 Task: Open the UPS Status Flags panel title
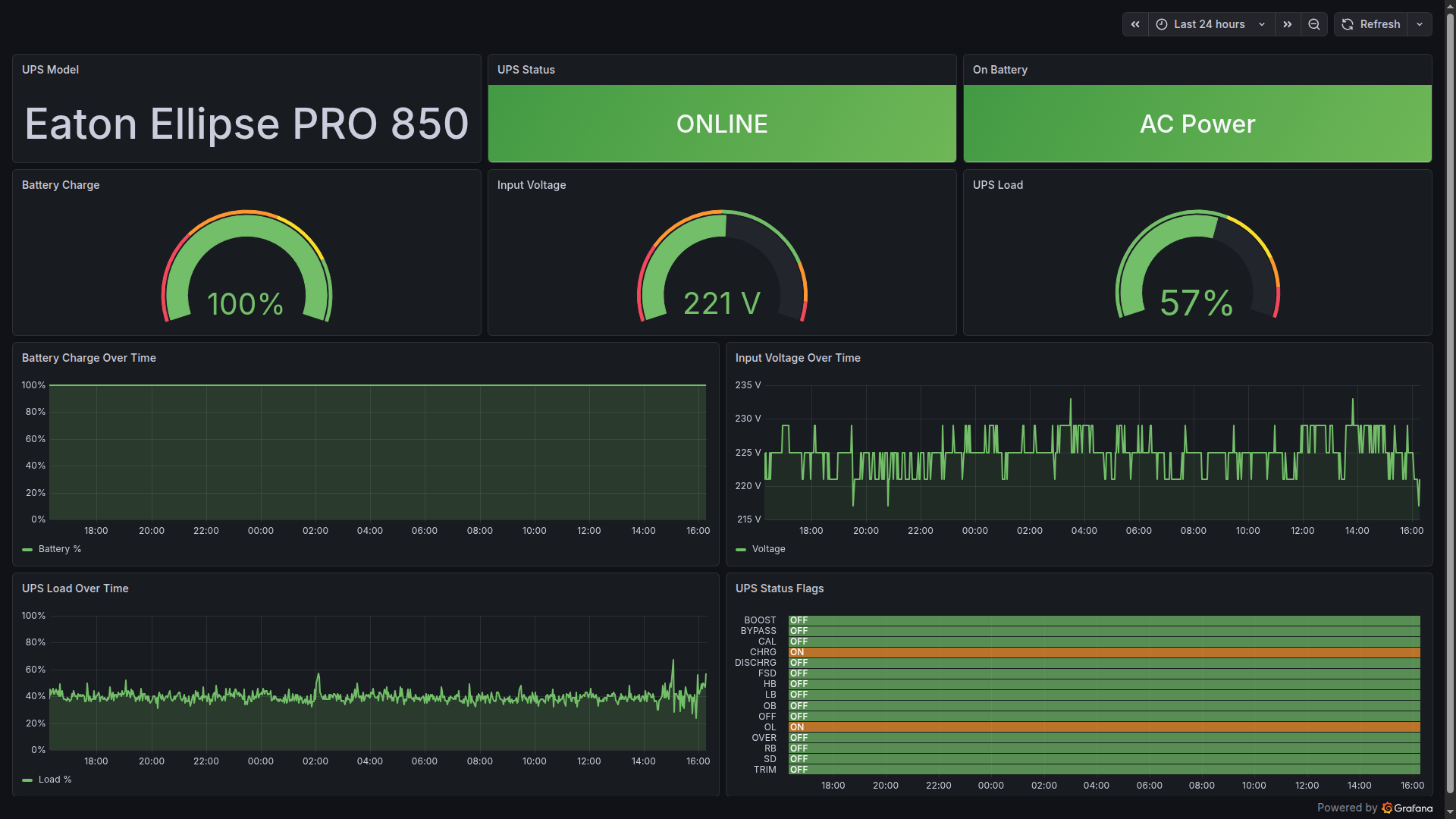(779, 588)
